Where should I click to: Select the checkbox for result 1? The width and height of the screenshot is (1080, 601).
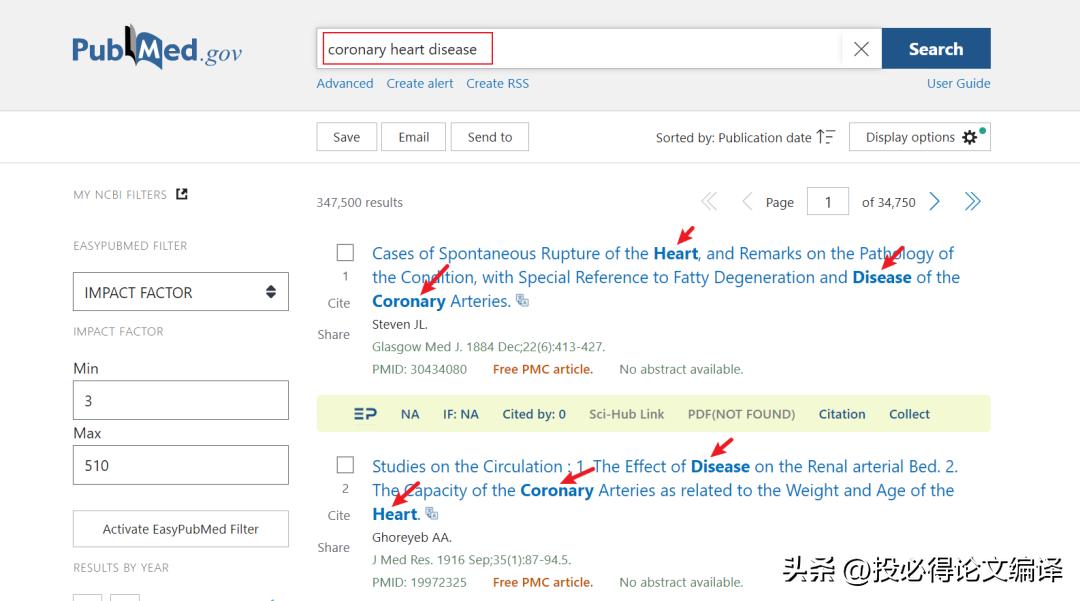(345, 253)
